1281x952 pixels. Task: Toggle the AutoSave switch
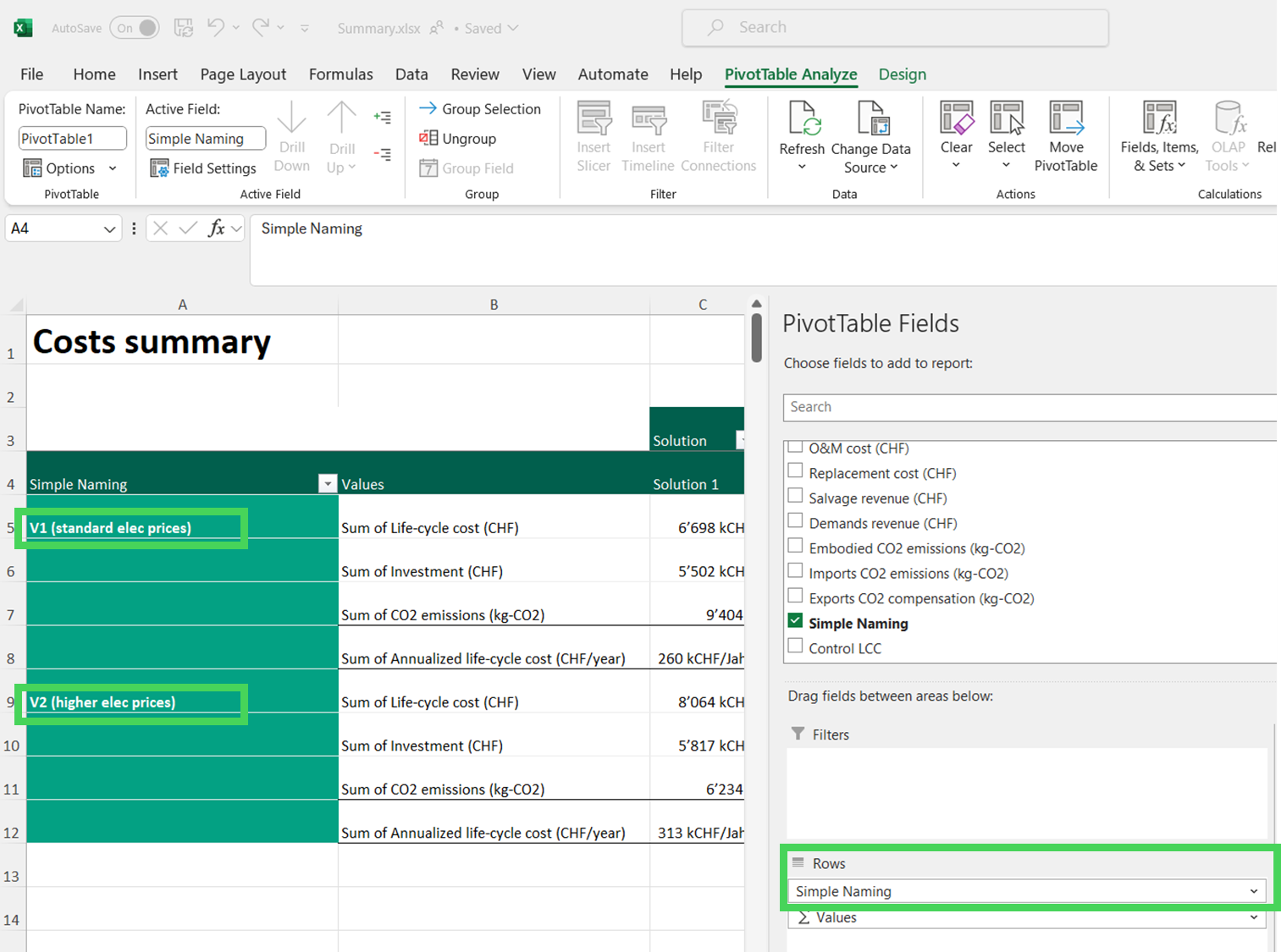135,28
